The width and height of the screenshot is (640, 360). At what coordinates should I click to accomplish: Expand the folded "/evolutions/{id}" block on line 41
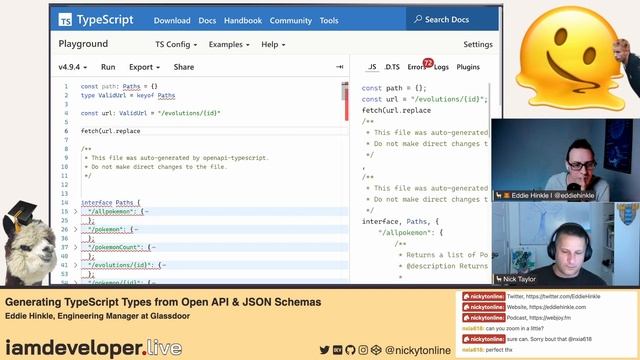pos(76,265)
